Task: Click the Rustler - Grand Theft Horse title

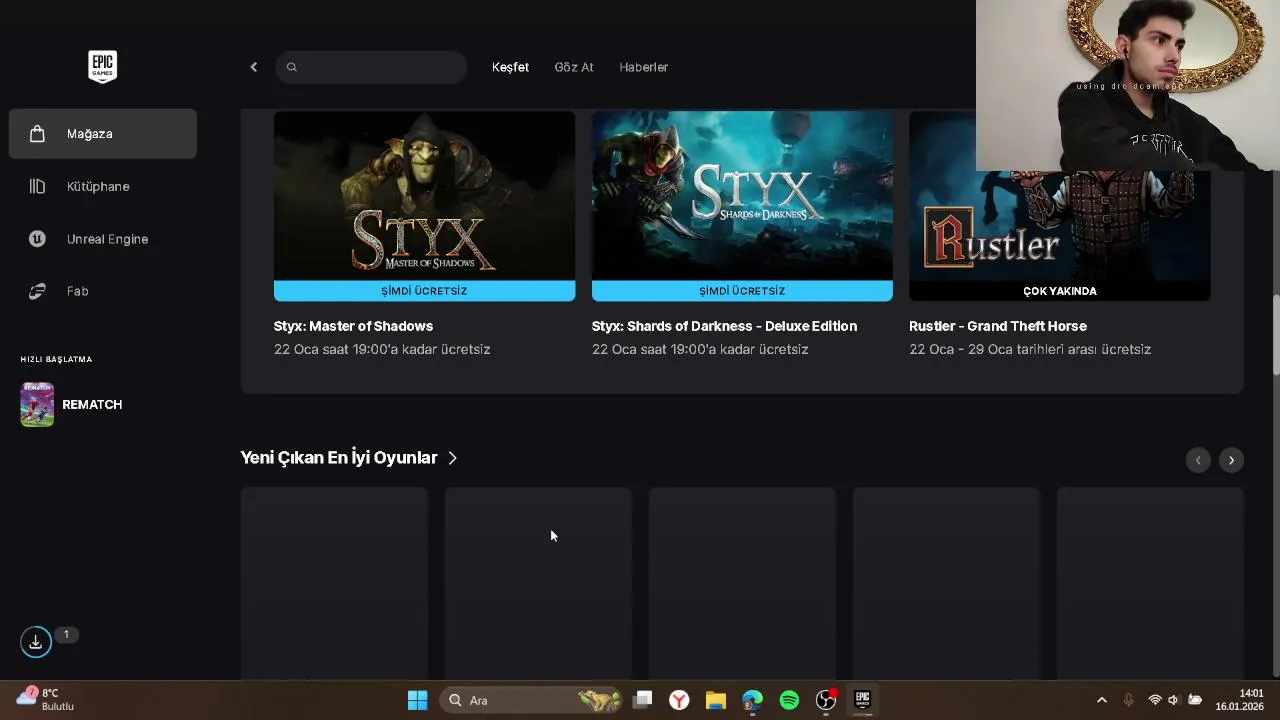Action: 998,326
